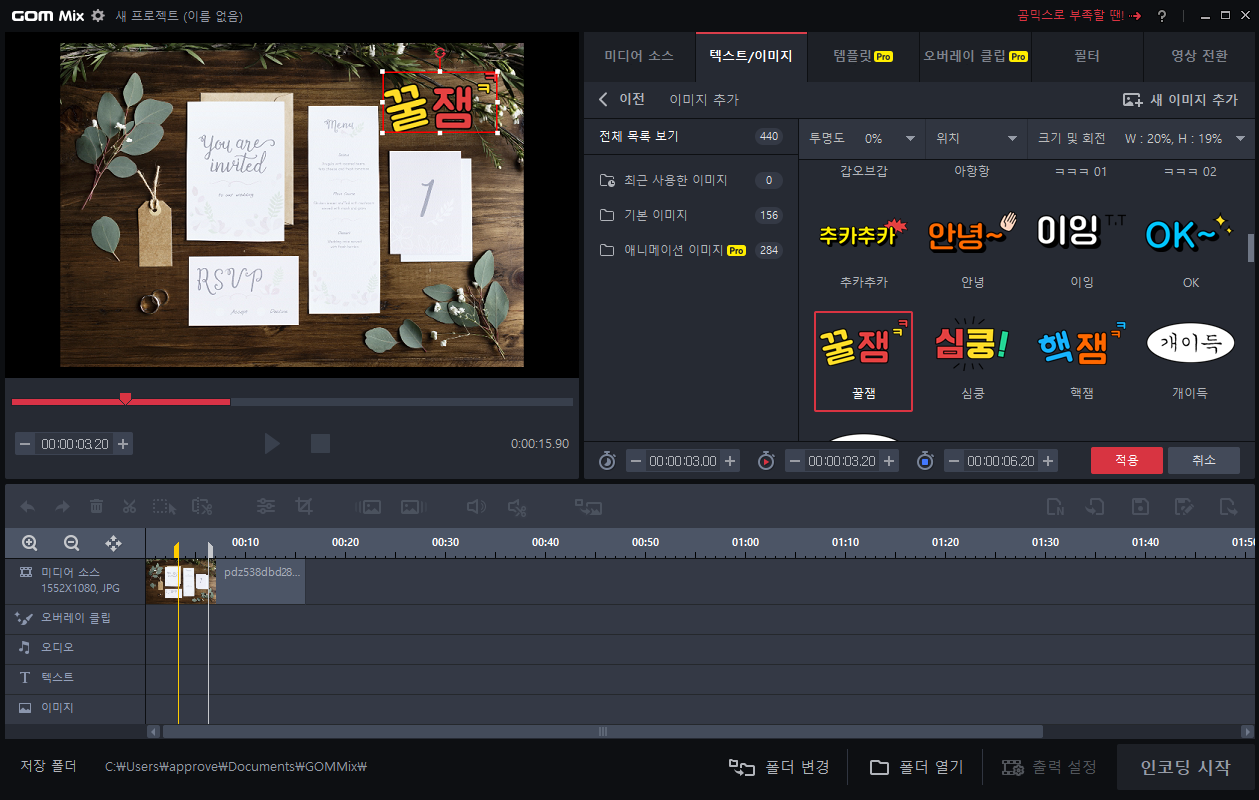Decrease end time 00:00:06.20 with minus

click(x=954, y=461)
